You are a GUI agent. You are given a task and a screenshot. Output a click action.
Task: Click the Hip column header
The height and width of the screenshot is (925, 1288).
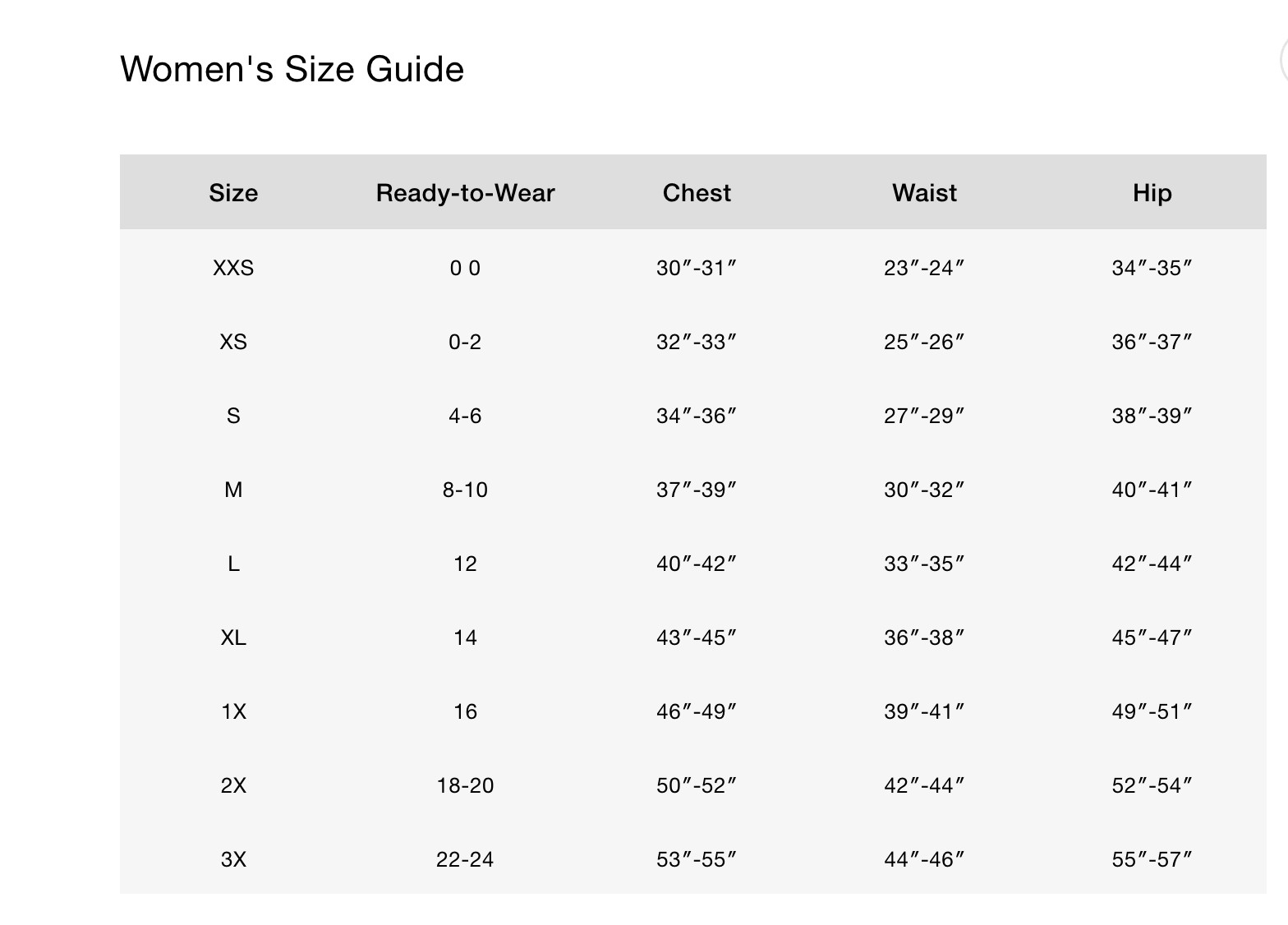[1152, 193]
